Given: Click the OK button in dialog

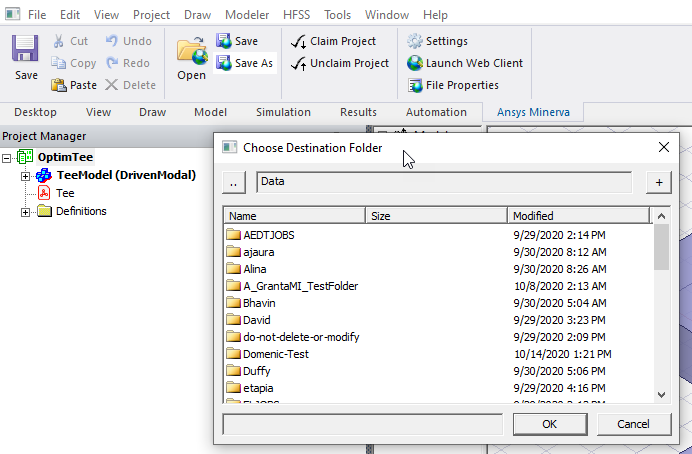Looking at the screenshot, I should (549, 424).
